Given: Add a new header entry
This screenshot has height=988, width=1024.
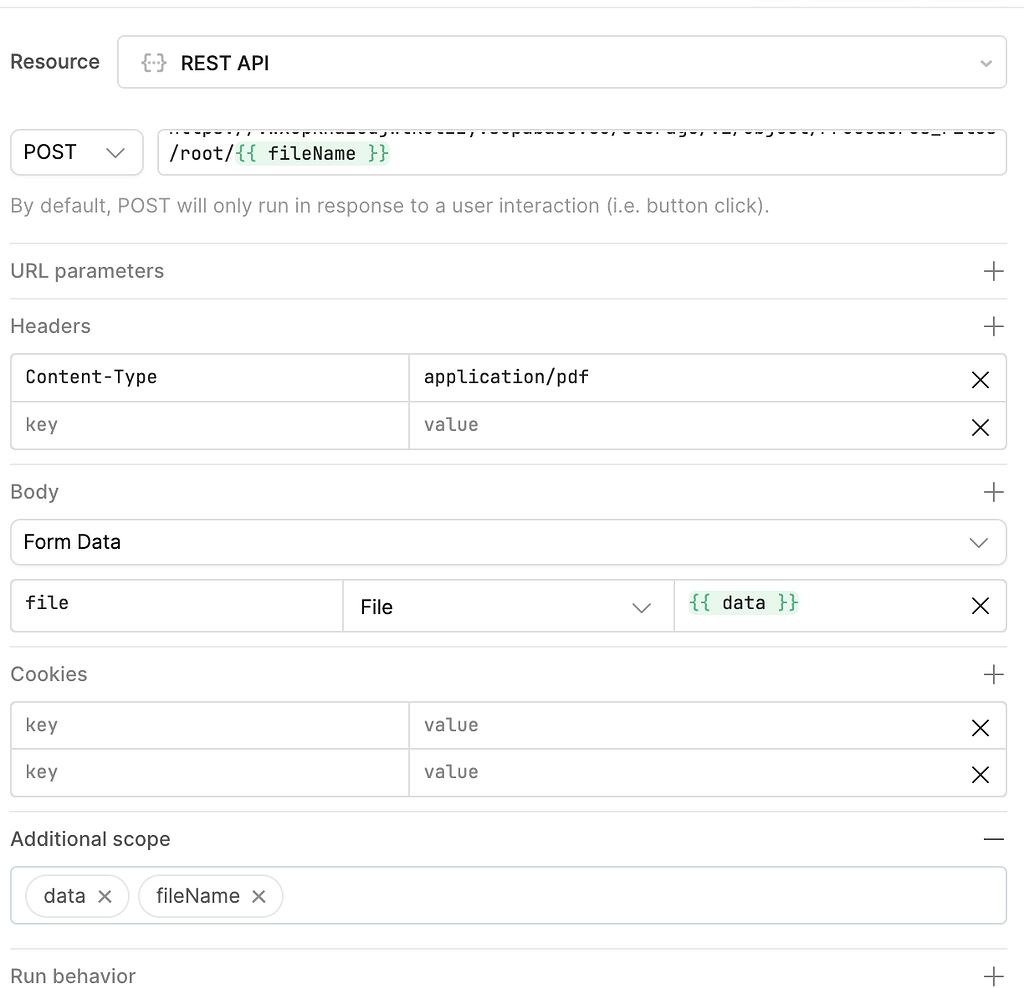Looking at the screenshot, I should click(x=993, y=326).
